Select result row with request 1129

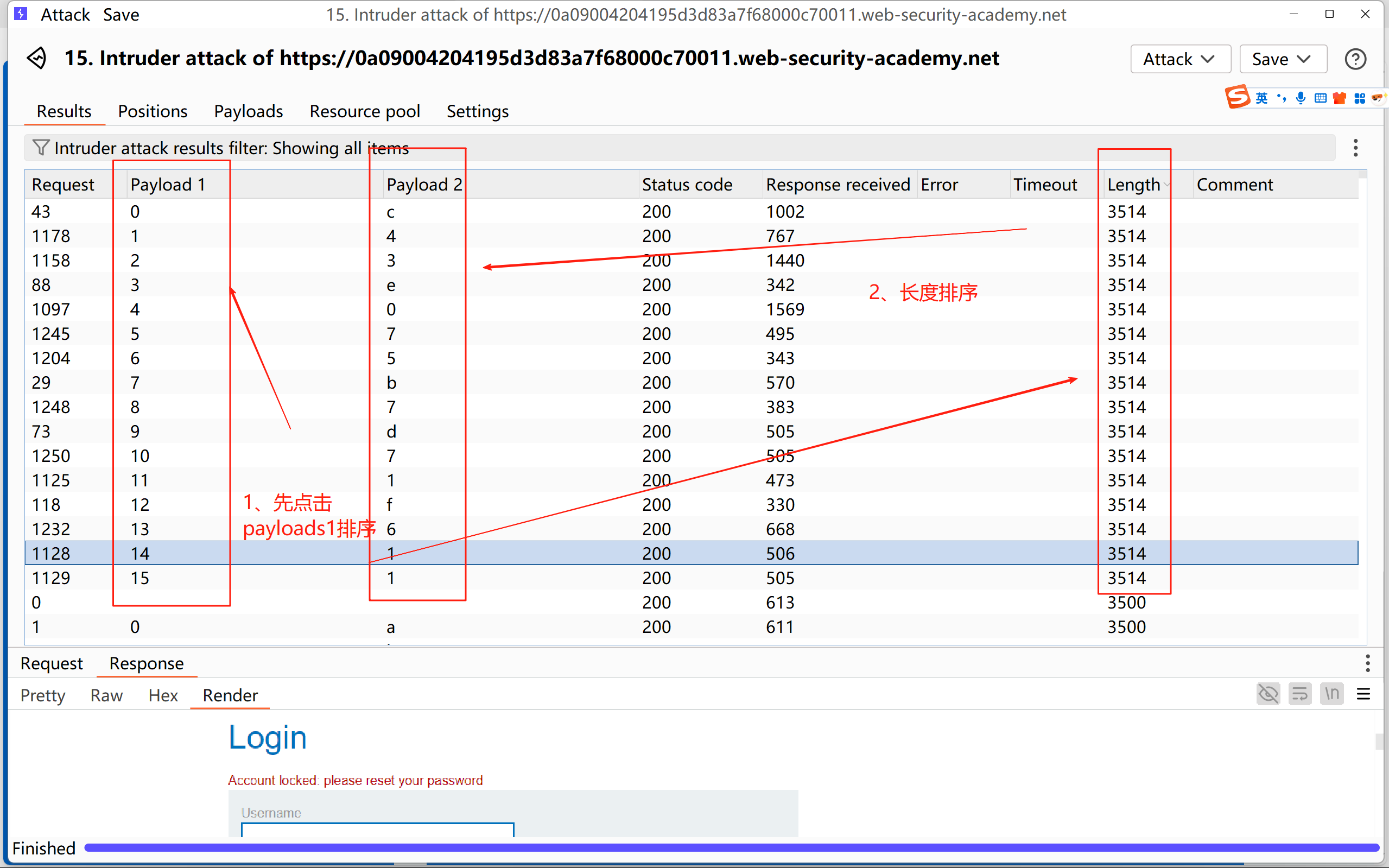pyautogui.click(x=51, y=578)
